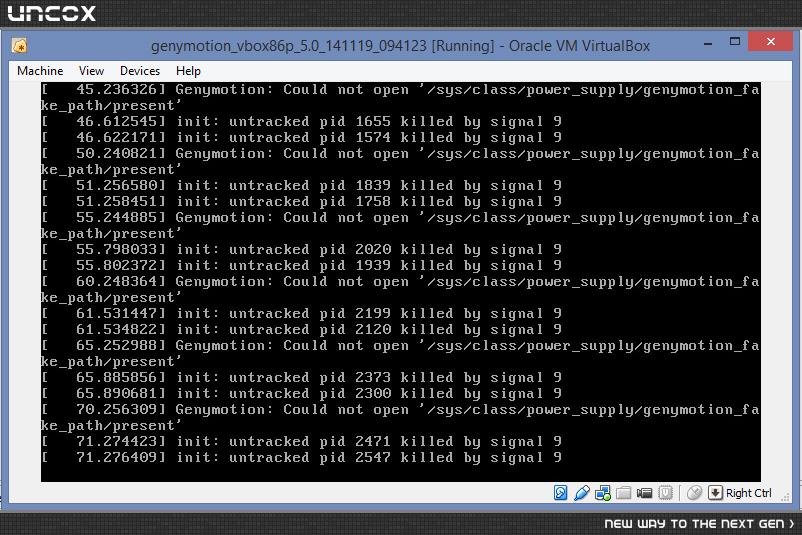The image size is (802, 535).
Task: Click the Genymotion error at timestamp 70.256309
Action: 400,417
